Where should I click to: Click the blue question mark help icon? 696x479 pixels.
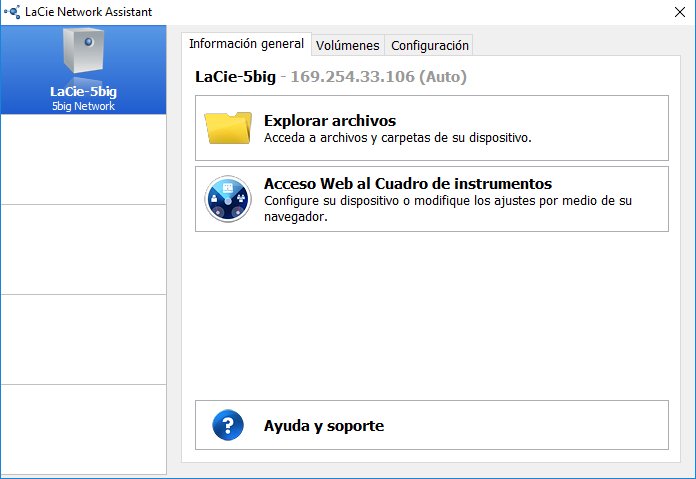tap(228, 425)
